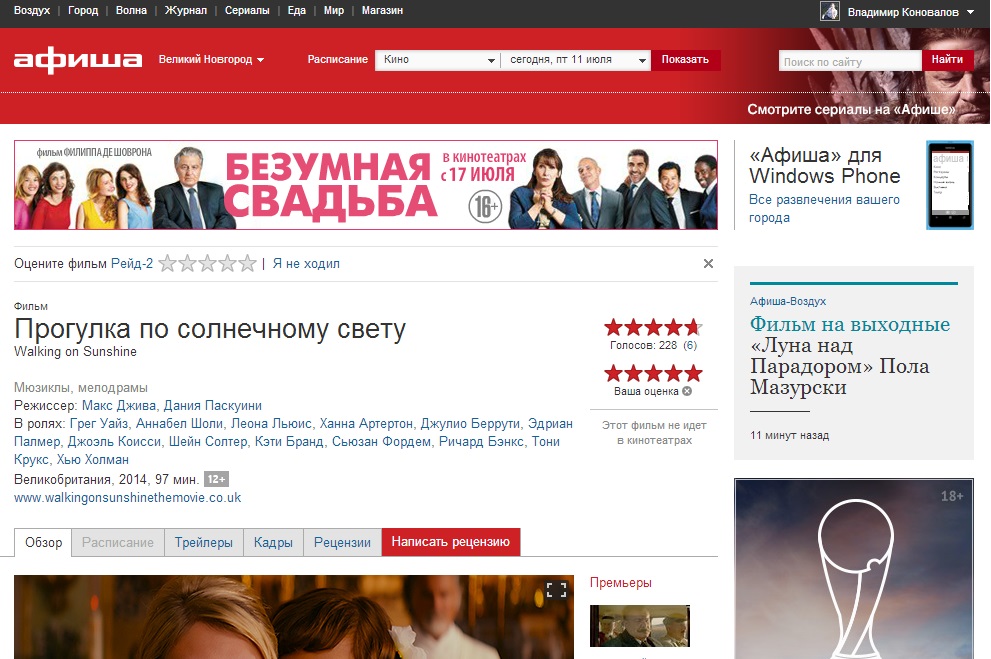Open the Премьеры section link
The height and width of the screenshot is (659, 991).
pos(621,583)
